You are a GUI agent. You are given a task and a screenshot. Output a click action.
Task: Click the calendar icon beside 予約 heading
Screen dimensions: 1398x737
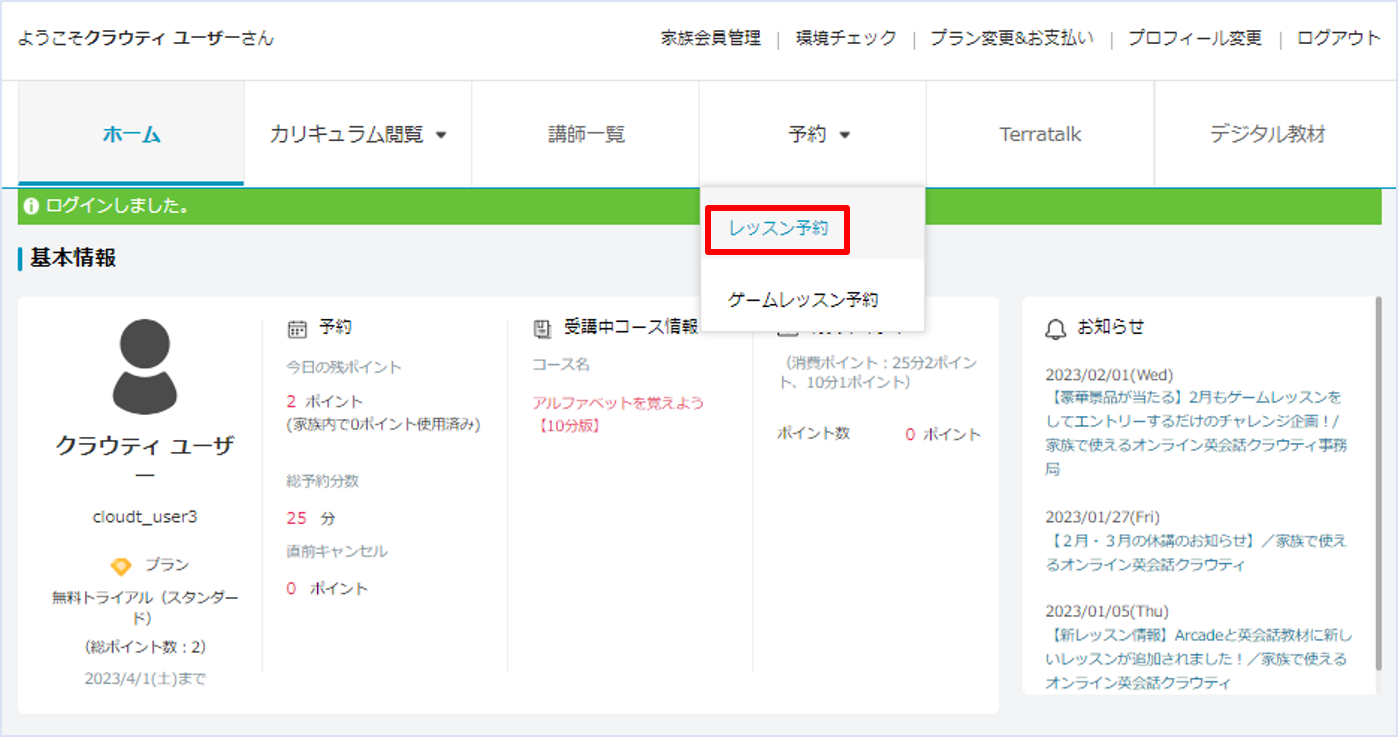297,328
